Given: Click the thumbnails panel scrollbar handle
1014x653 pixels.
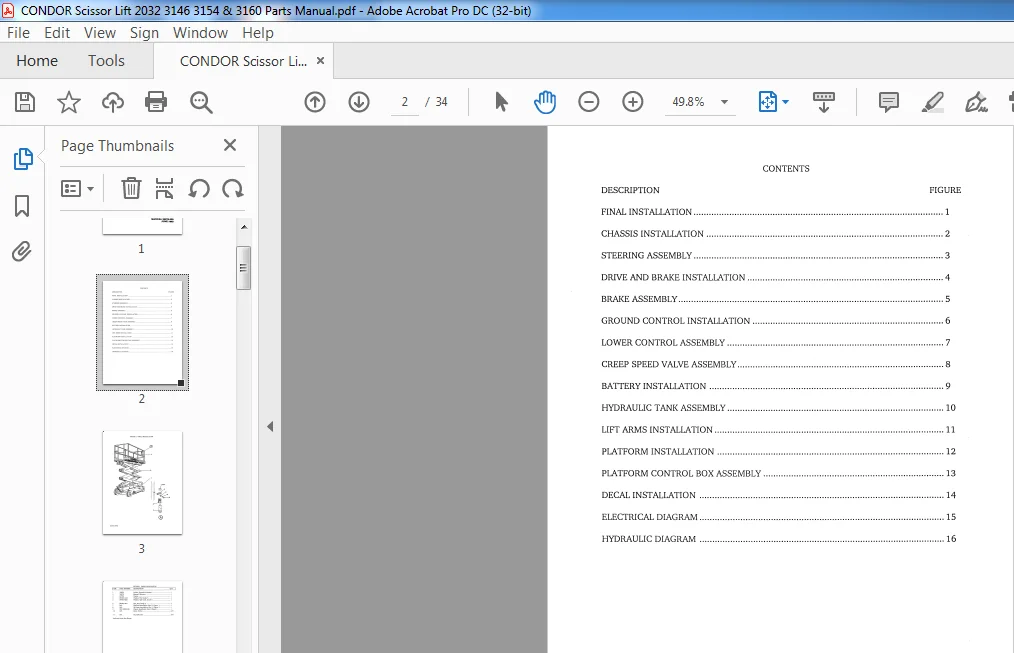Looking at the screenshot, I should tap(243, 268).
